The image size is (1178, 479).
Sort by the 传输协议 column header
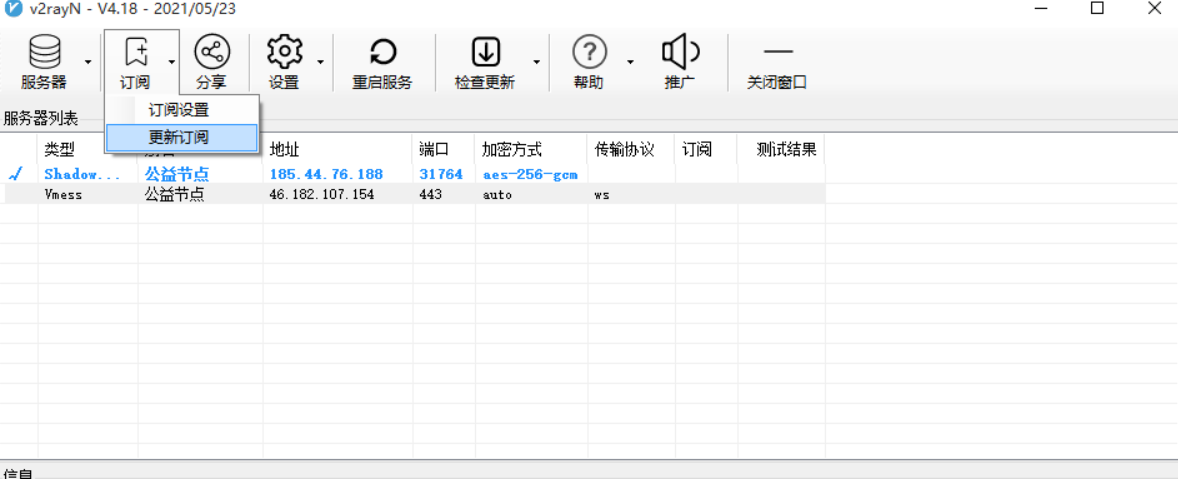tap(624, 149)
